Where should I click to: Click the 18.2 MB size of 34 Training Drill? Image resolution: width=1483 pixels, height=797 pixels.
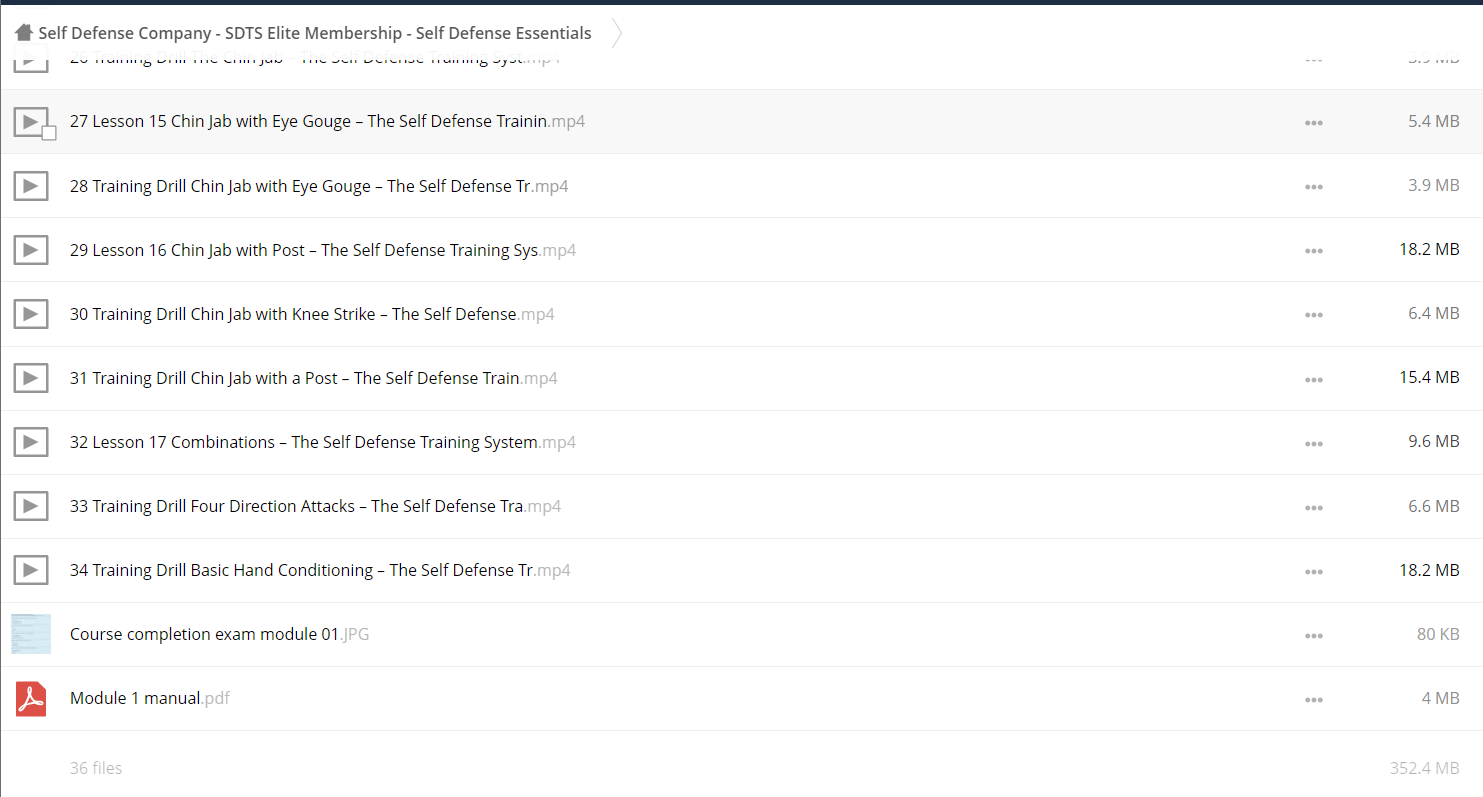1429,569
